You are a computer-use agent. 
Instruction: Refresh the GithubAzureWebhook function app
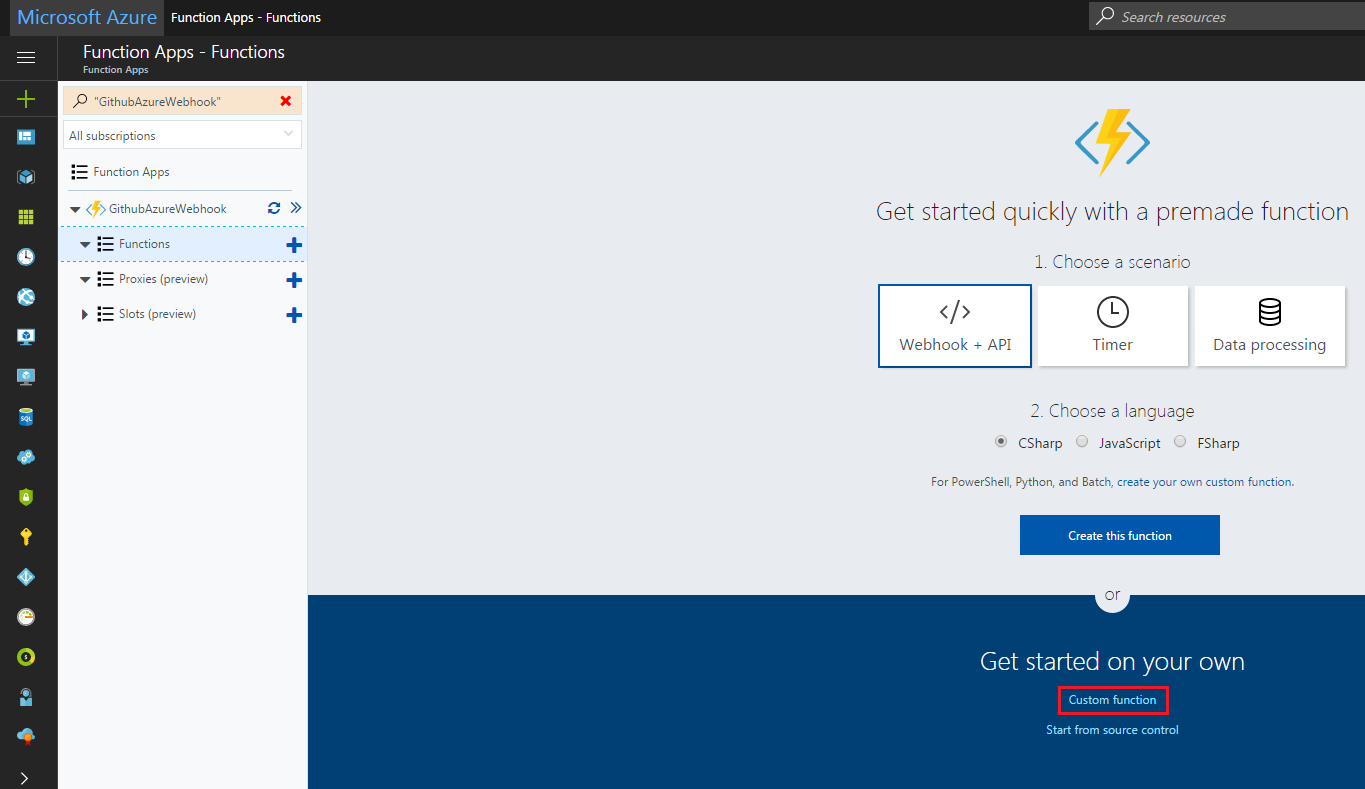[274, 208]
